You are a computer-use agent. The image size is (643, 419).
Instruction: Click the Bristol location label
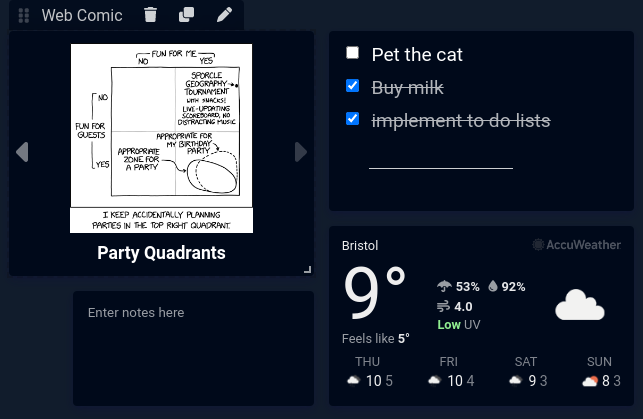[360, 245]
